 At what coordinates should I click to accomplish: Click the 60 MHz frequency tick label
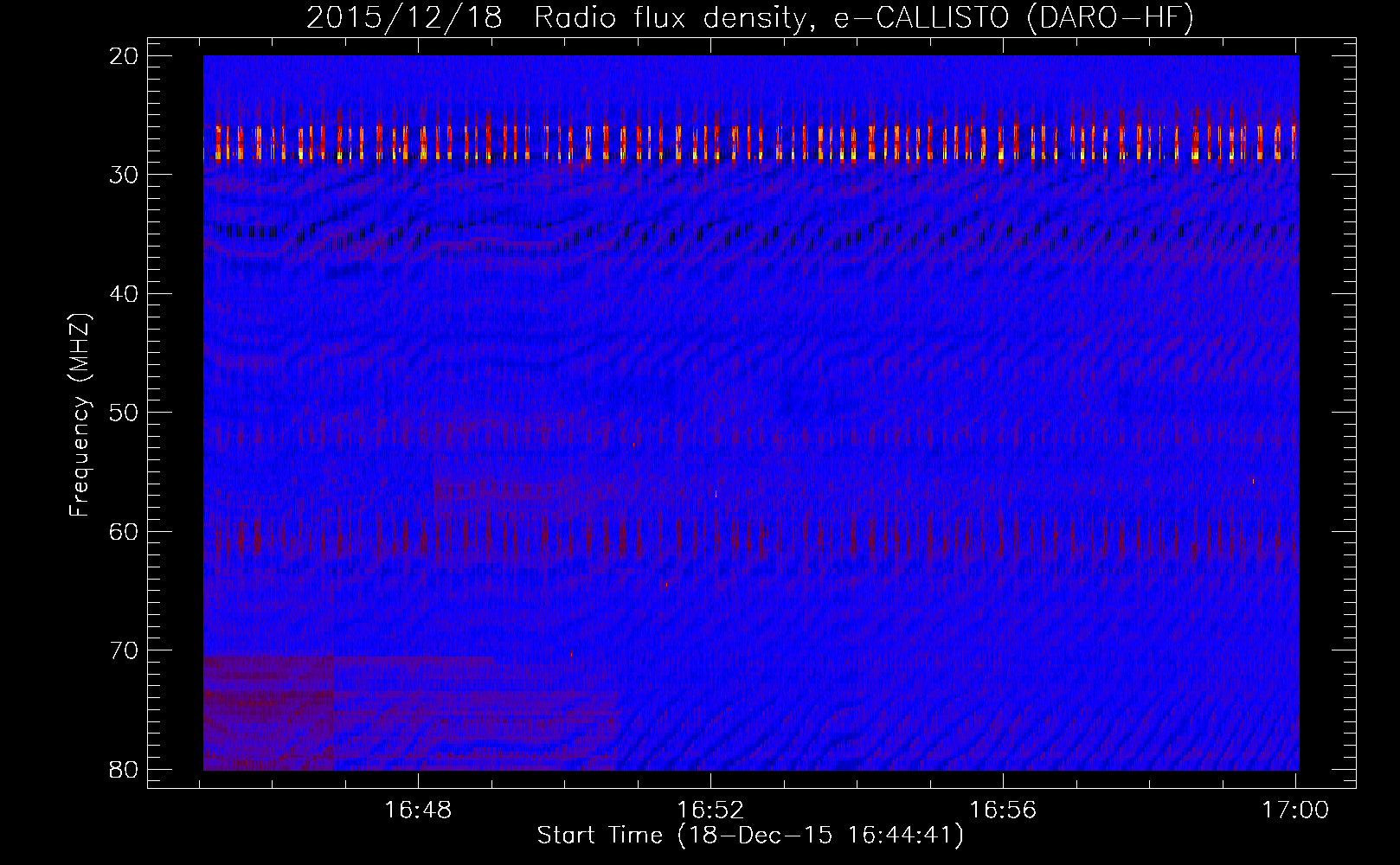point(125,531)
